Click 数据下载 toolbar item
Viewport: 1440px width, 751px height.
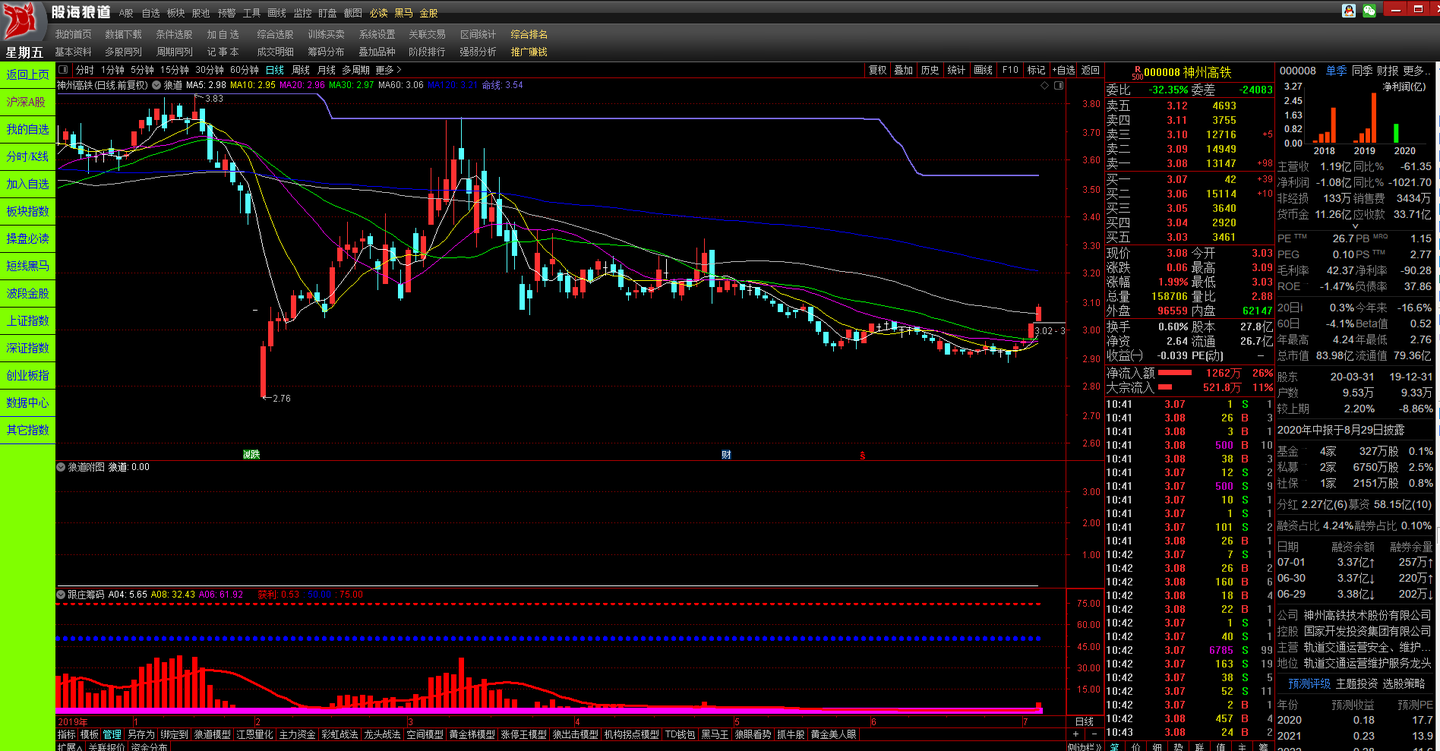(x=123, y=34)
